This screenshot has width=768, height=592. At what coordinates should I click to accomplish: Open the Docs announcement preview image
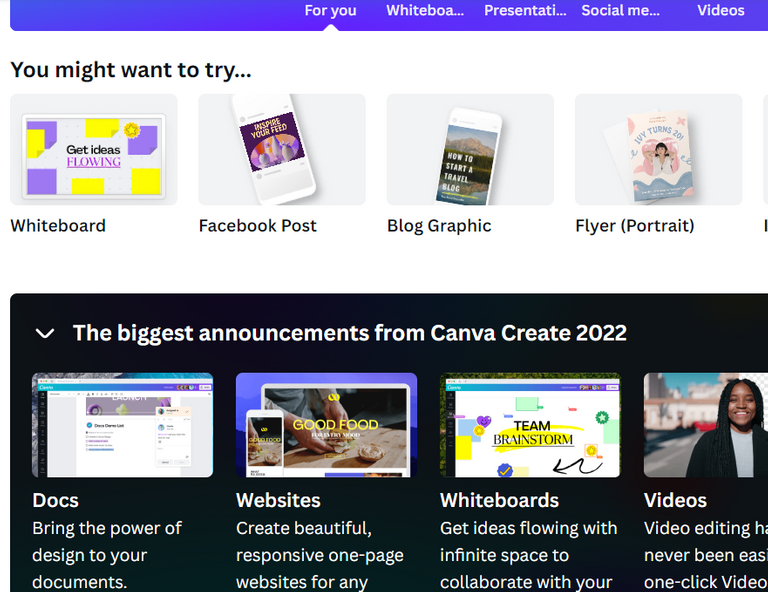[x=122, y=425]
